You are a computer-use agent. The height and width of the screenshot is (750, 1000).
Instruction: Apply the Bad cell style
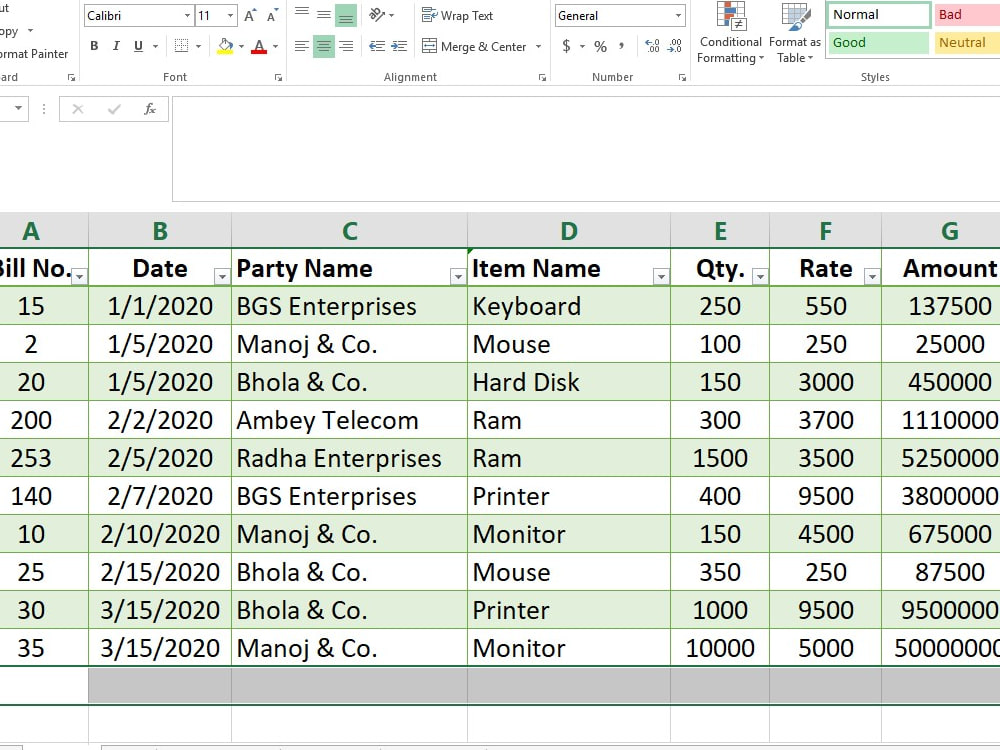click(967, 15)
